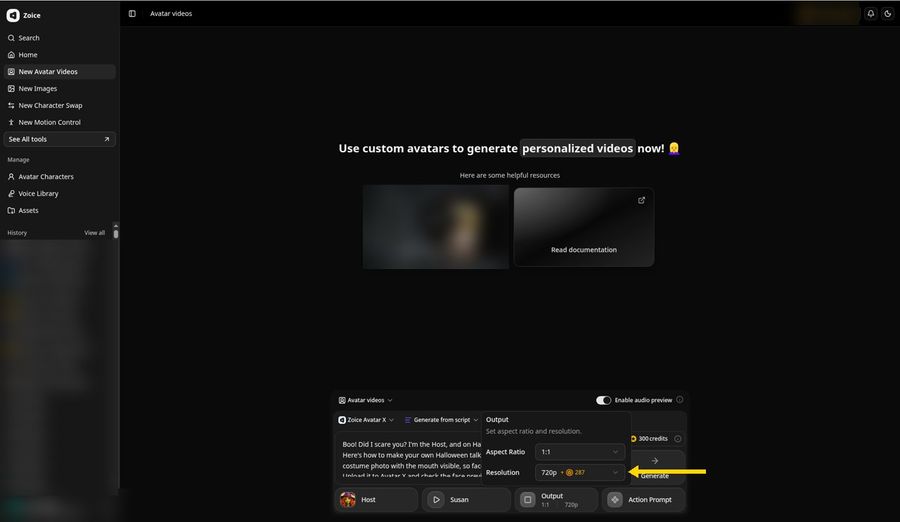The height and width of the screenshot is (522, 900).
Task: Select the Host avatar button
Action: pos(376,500)
